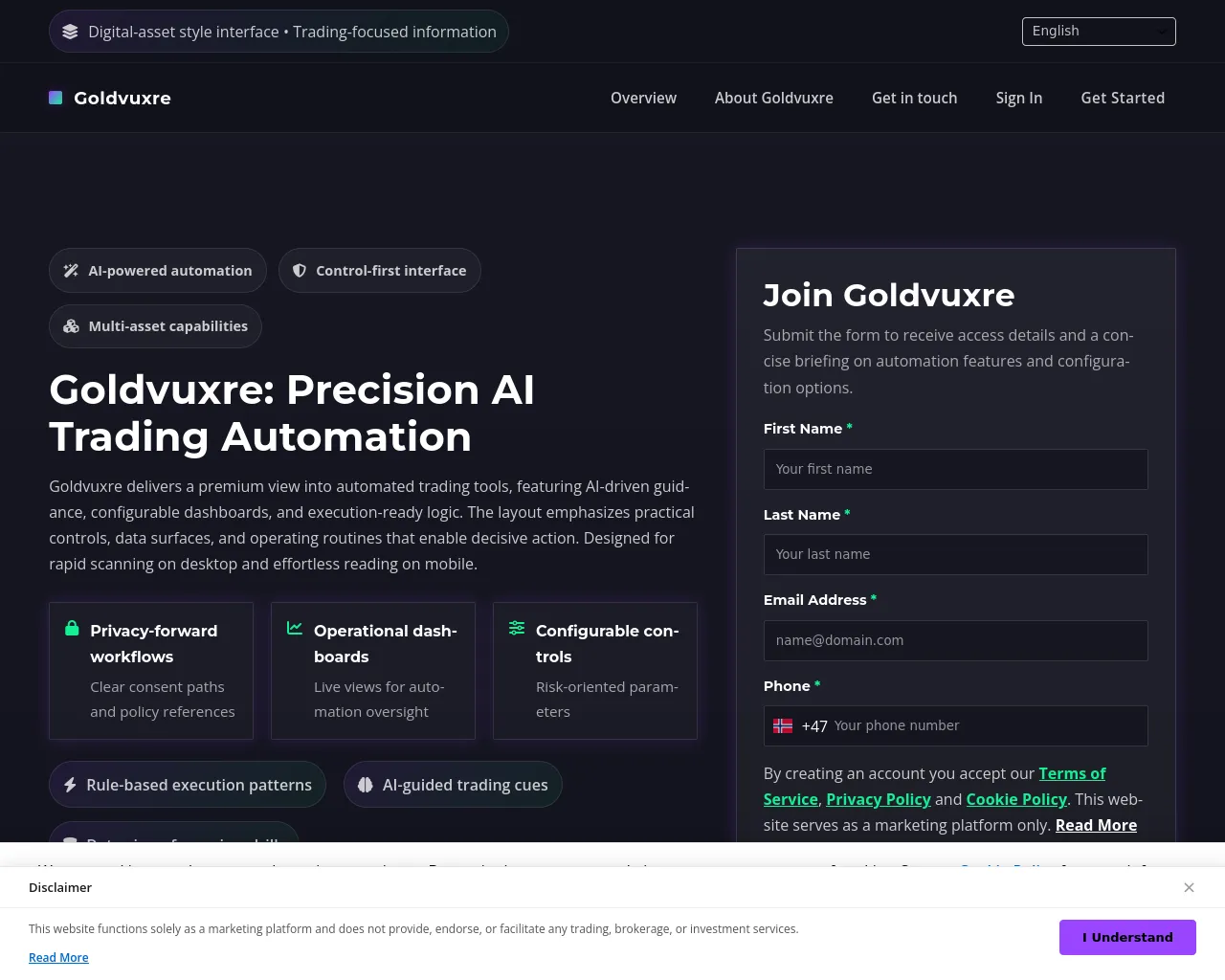Focus the First Name input field
Screen dimensions: 1225x980
955,469
